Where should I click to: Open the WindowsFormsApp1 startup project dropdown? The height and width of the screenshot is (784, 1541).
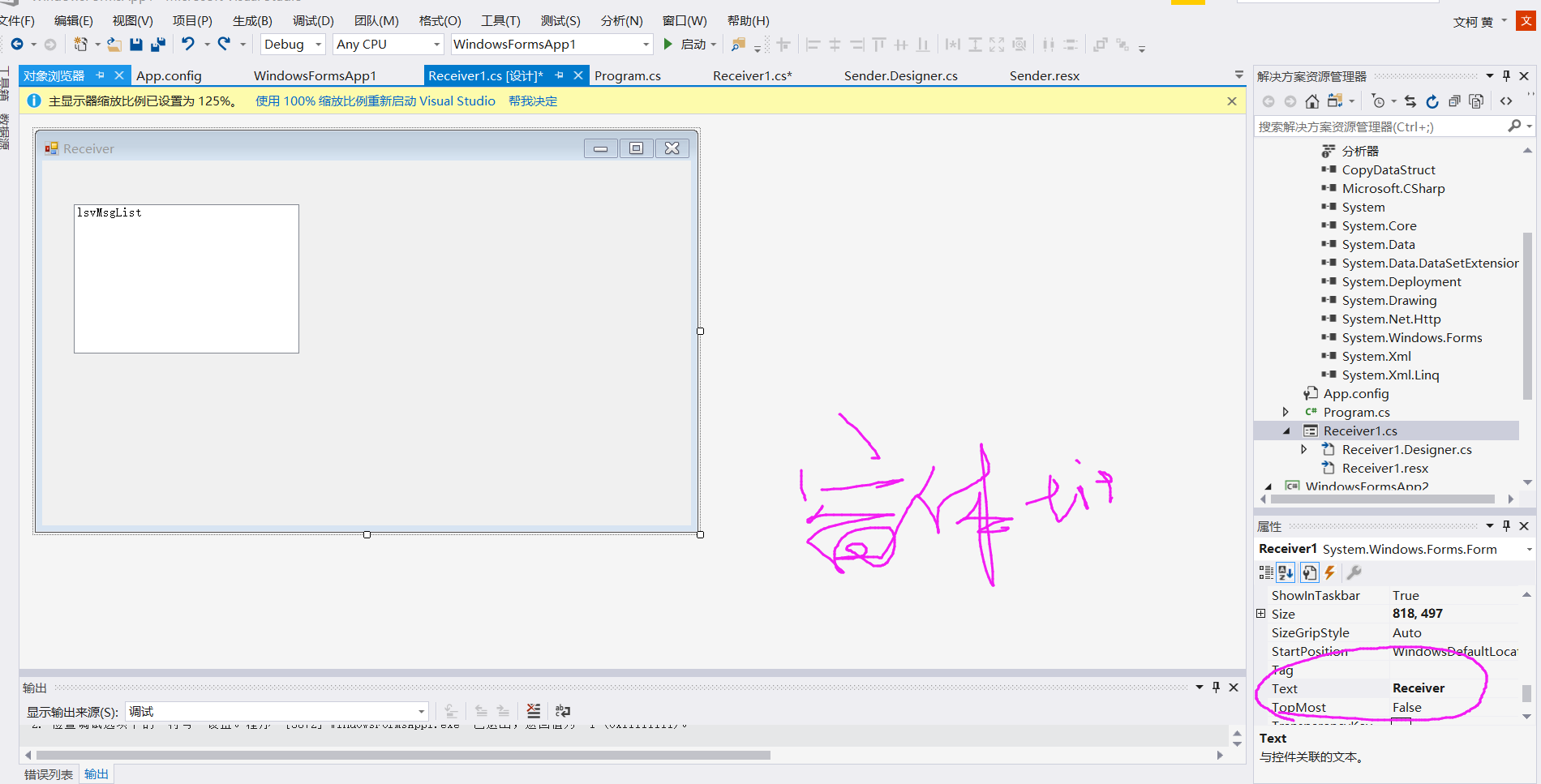pyautogui.click(x=646, y=45)
